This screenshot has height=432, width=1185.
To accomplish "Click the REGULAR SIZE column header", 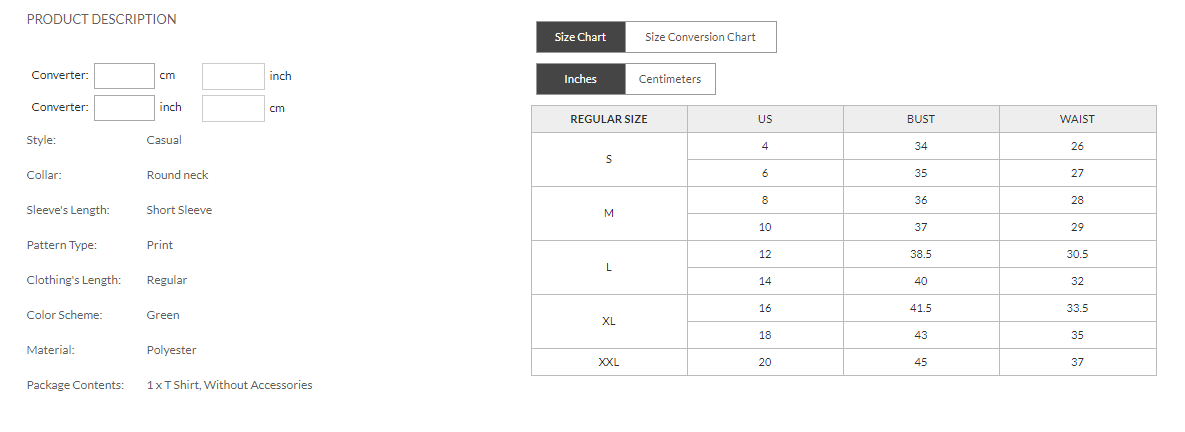I will point(609,119).
